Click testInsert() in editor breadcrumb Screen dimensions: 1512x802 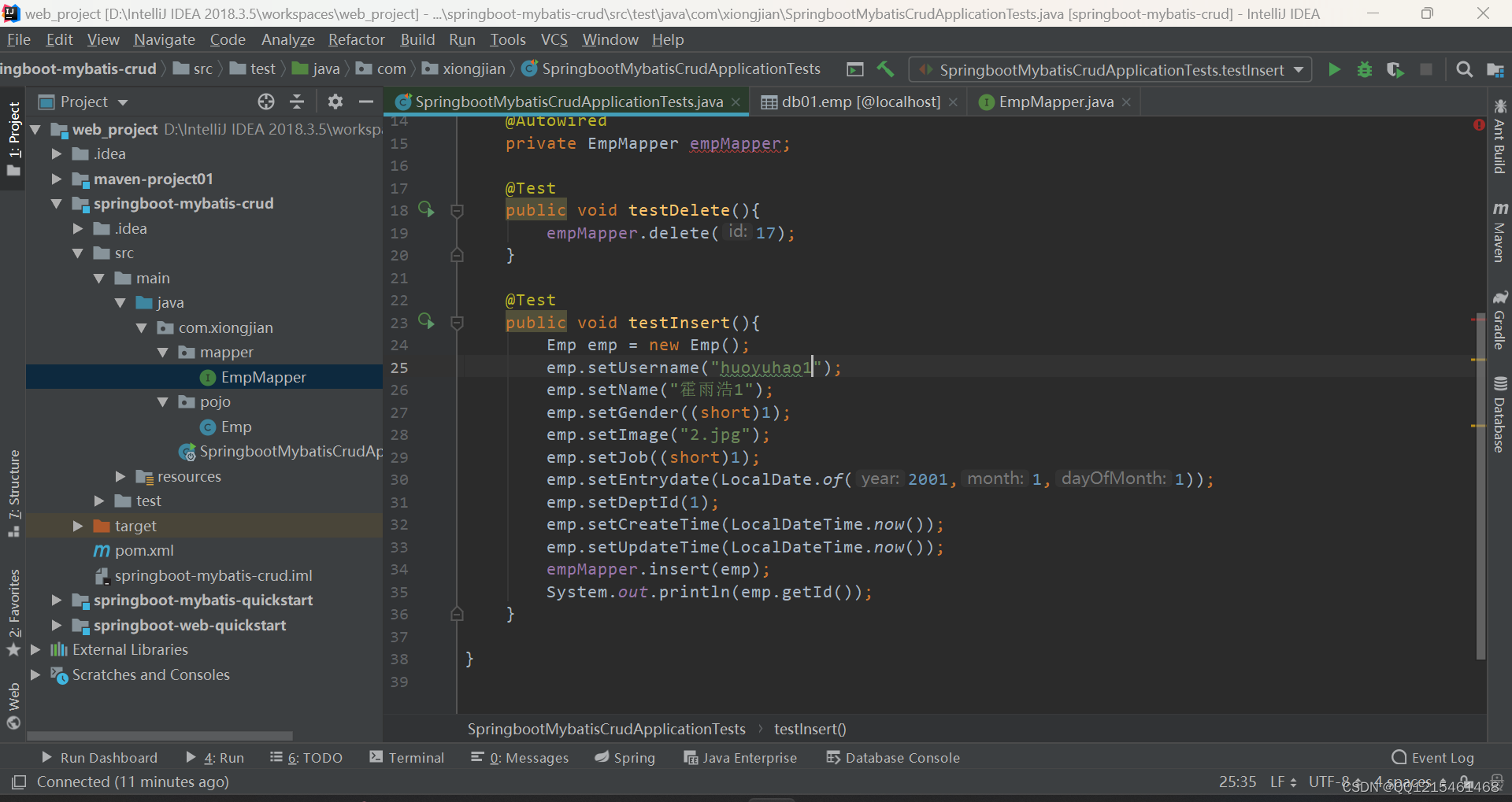point(810,729)
